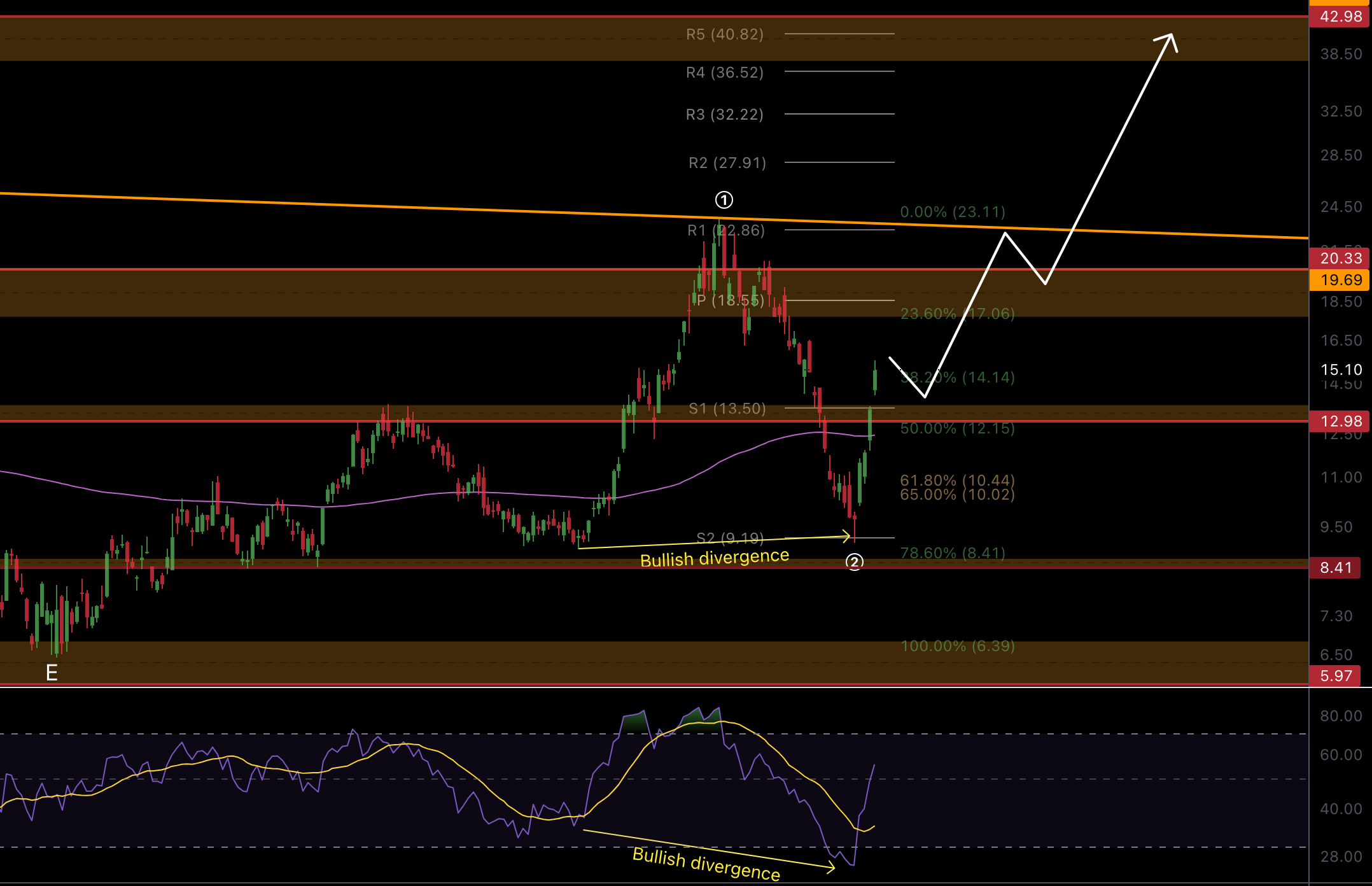Click the Bullish divergence text in RSI pane
1372x886 pixels.
pyautogui.click(x=706, y=864)
